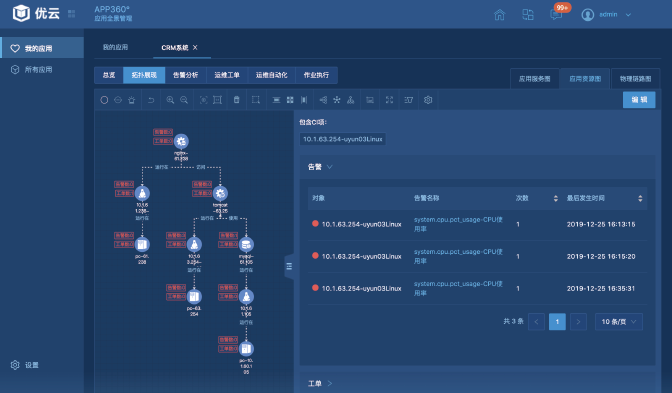The height and width of the screenshot is (393, 672).
Task: Select the 拓扑展现 tab
Action: [144, 75]
